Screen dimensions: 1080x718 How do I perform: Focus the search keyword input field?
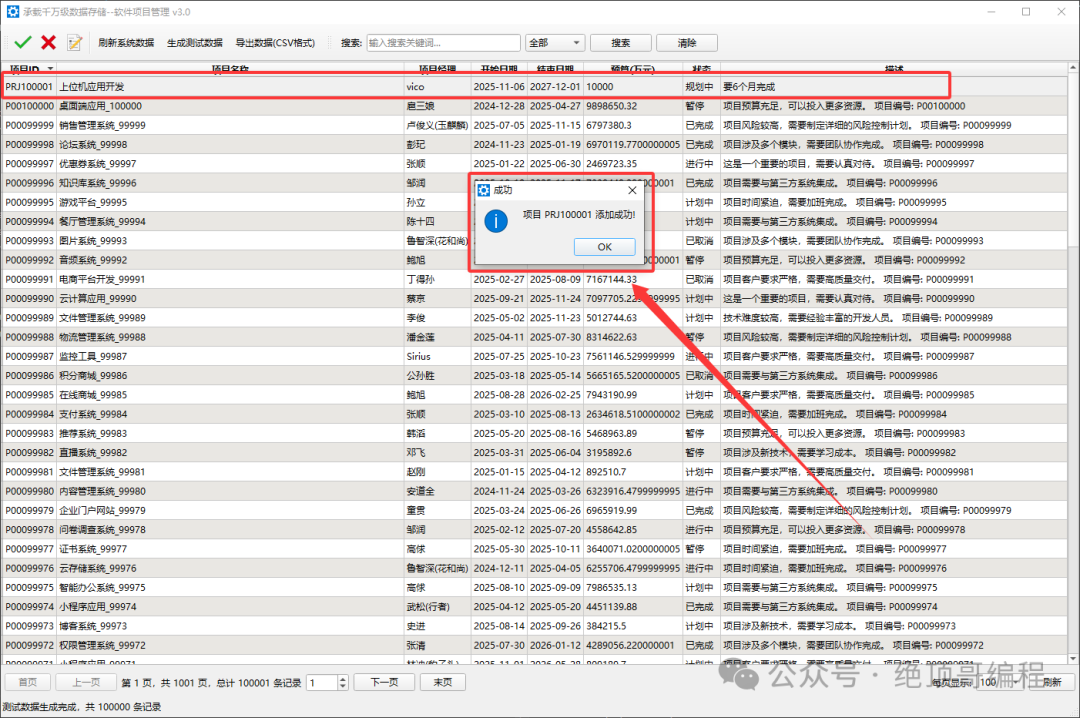[x=444, y=43]
